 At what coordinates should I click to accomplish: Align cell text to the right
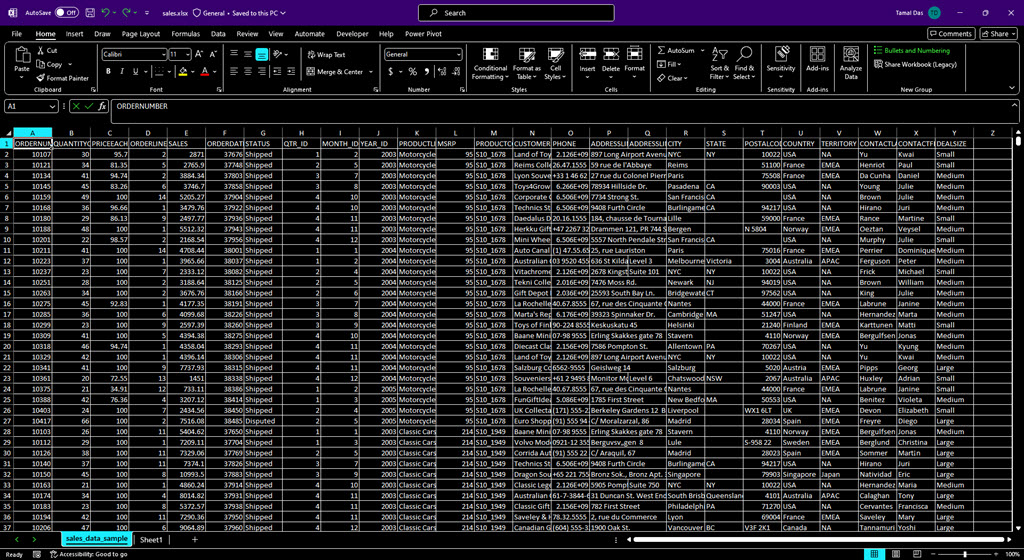[261, 72]
